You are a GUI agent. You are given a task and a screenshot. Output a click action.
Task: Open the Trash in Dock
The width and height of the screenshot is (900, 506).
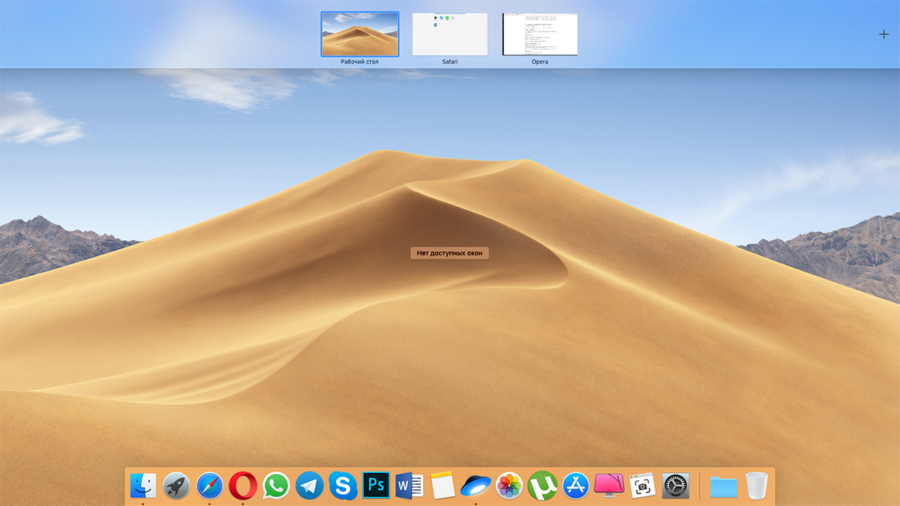(757, 486)
